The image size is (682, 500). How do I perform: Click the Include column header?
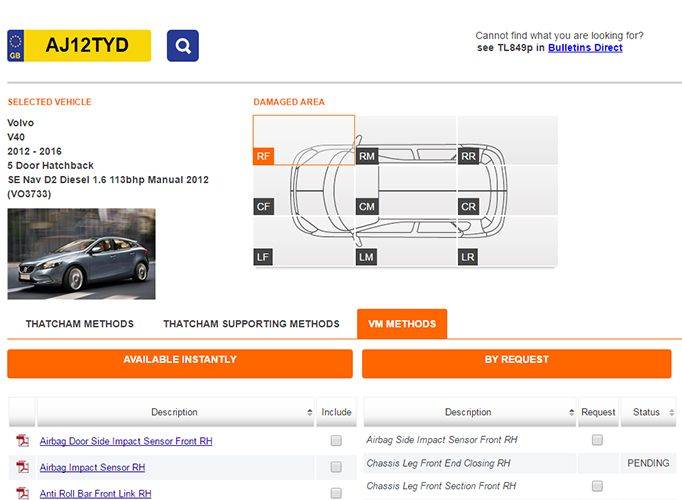click(336, 412)
